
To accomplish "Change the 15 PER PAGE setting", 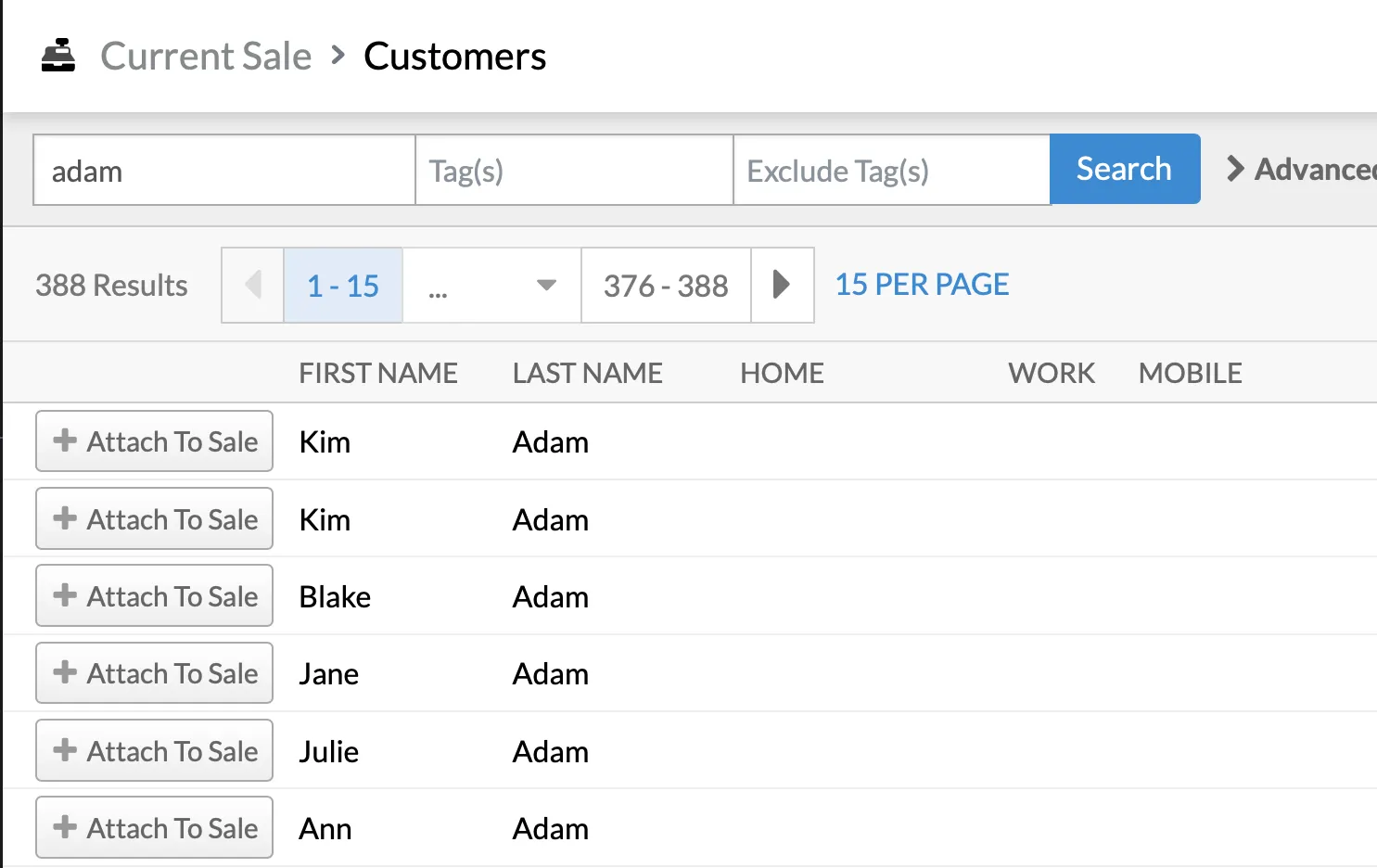I will (922, 284).
